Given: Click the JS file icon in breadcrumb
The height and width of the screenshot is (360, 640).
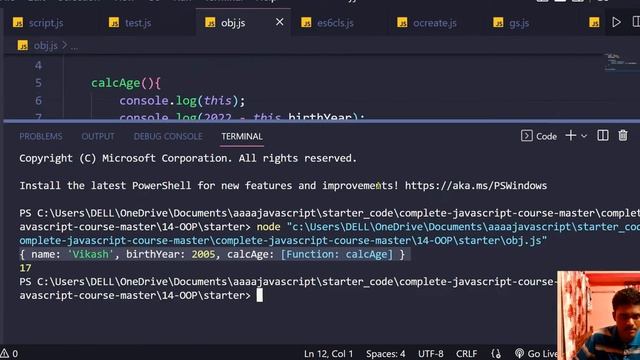Looking at the screenshot, I should click(23, 45).
